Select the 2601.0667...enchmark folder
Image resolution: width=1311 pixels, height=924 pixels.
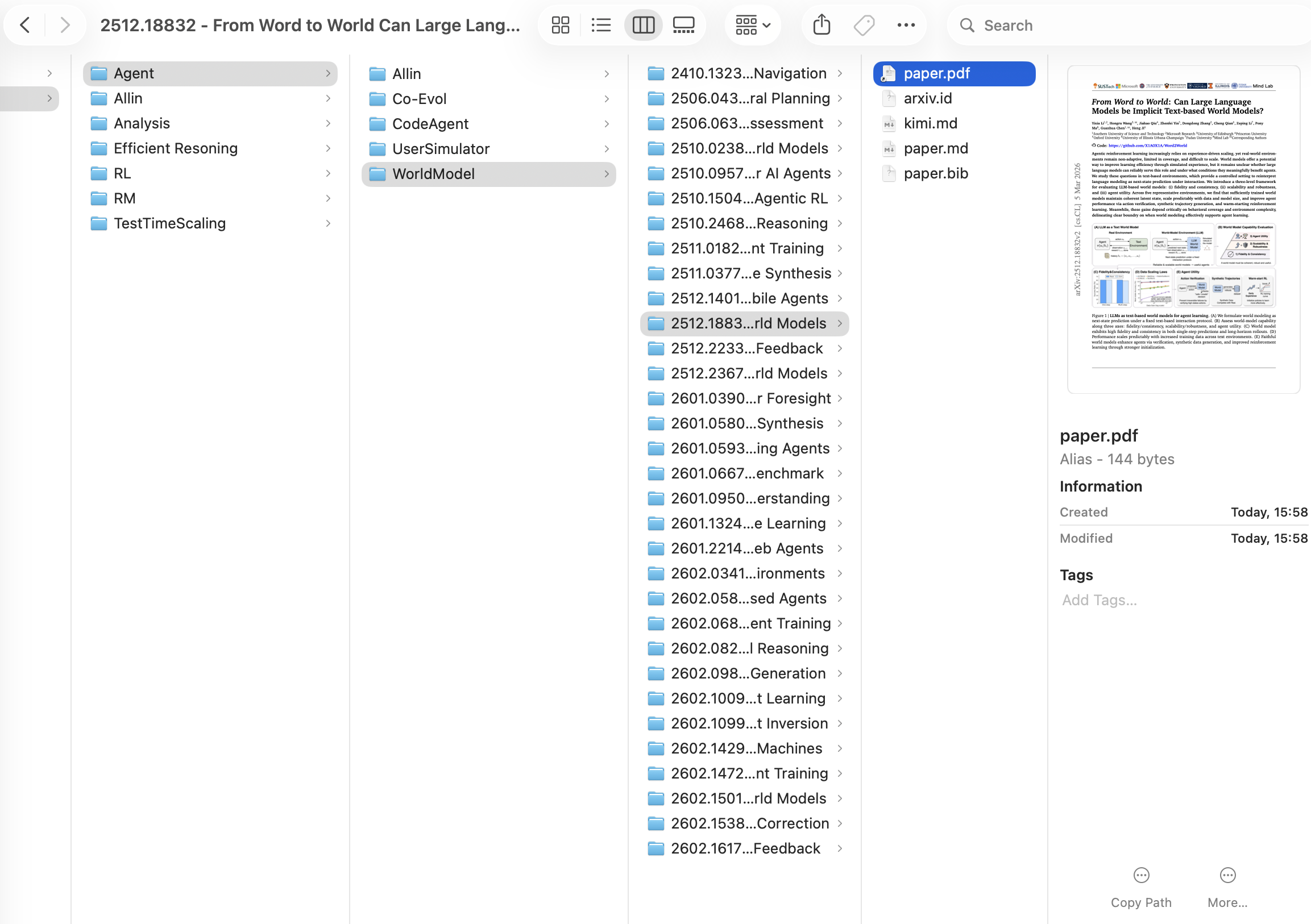pyautogui.click(x=745, y=473)
